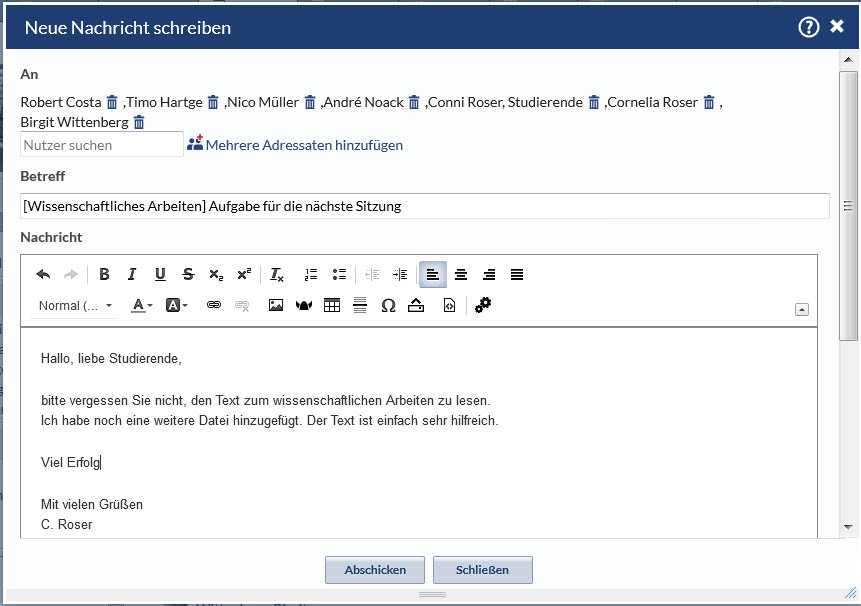Click the insert link chain icon
This screenshot has height=606, width=861.
point(213,306)
